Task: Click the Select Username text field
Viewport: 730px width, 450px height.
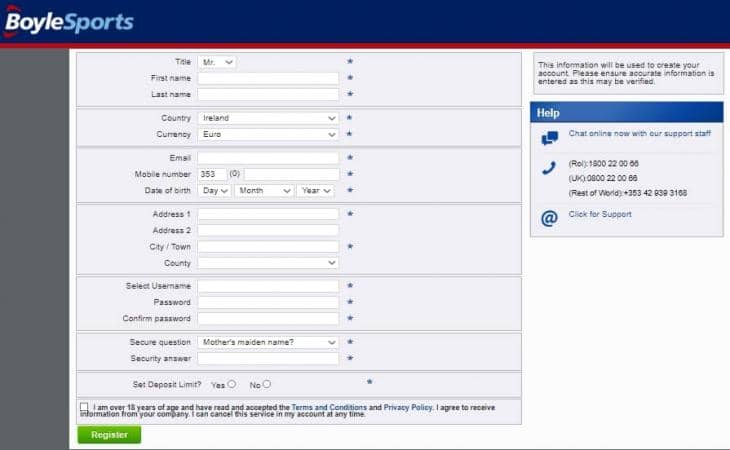Action: [268, 286]
